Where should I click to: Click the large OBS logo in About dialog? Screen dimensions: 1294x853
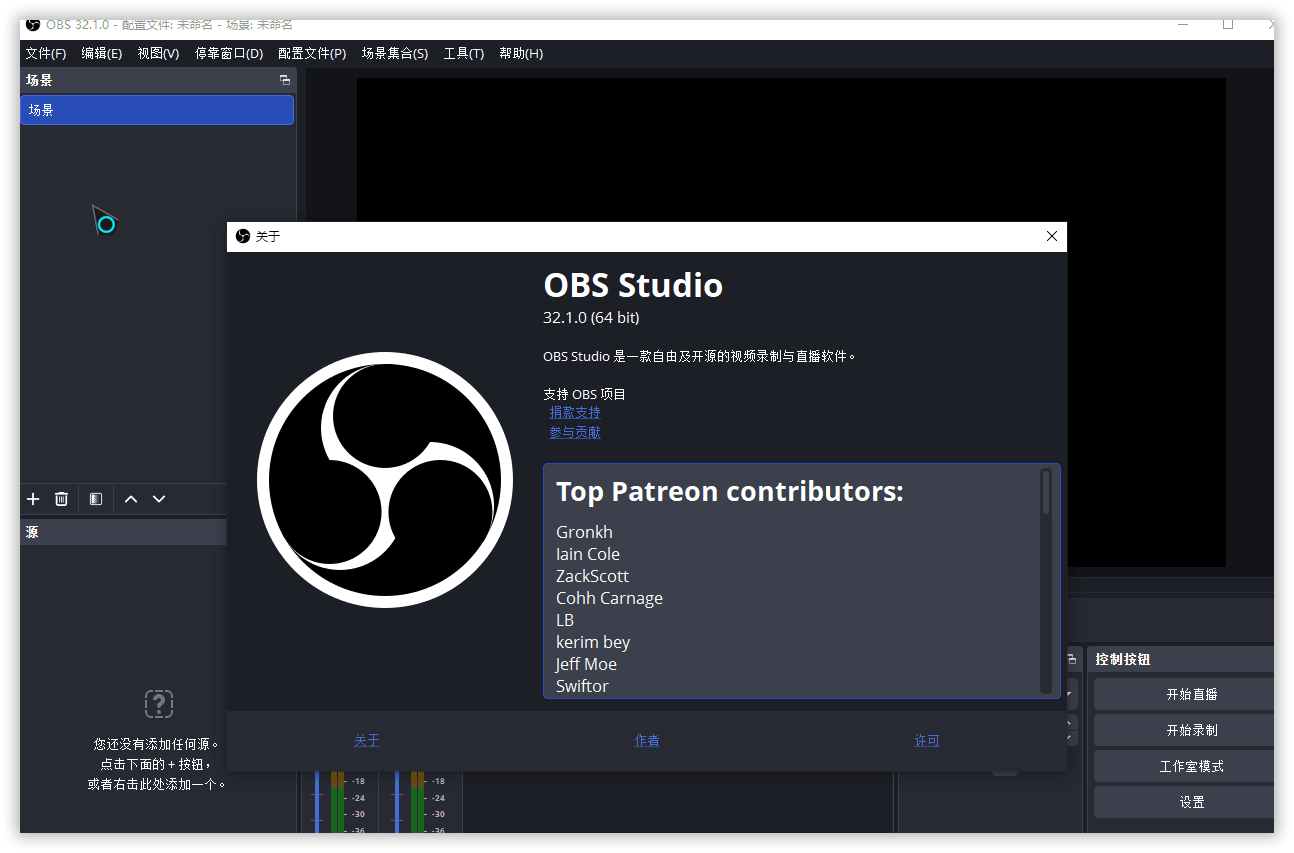(x=385, y=480)
